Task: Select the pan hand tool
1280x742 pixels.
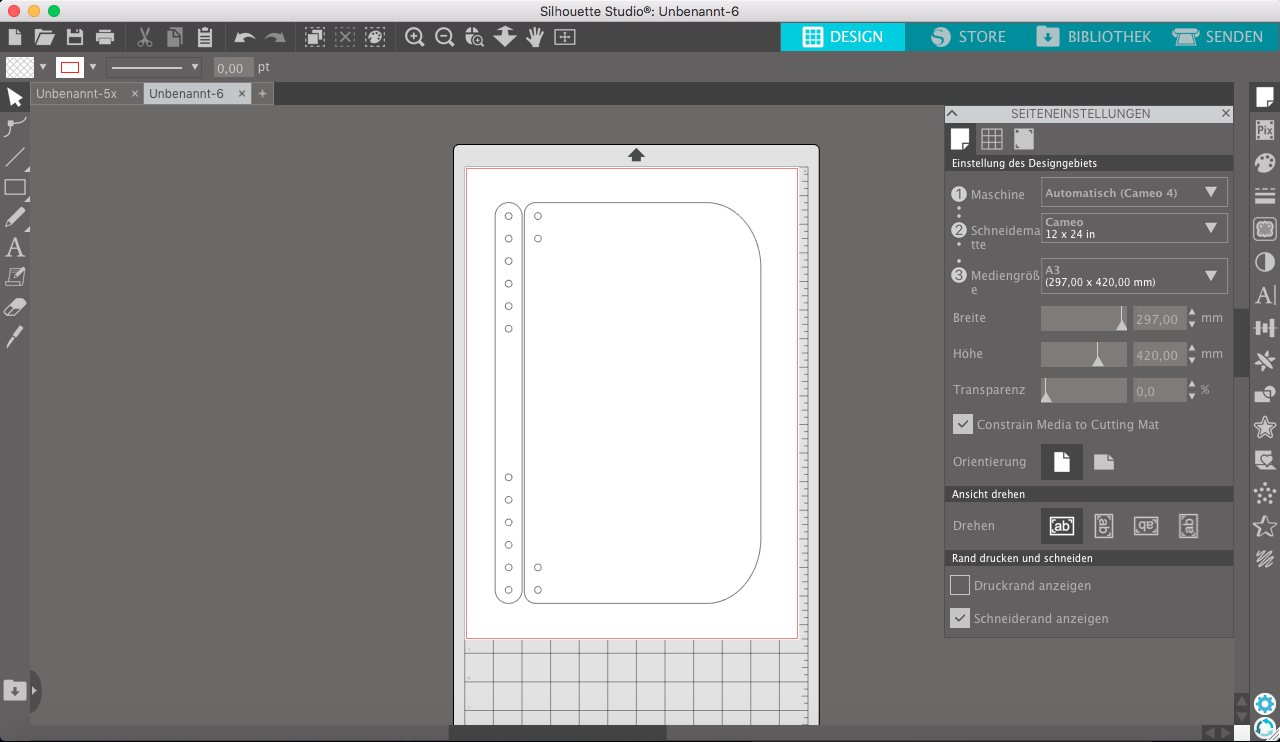Action: [x=535, y=37]
